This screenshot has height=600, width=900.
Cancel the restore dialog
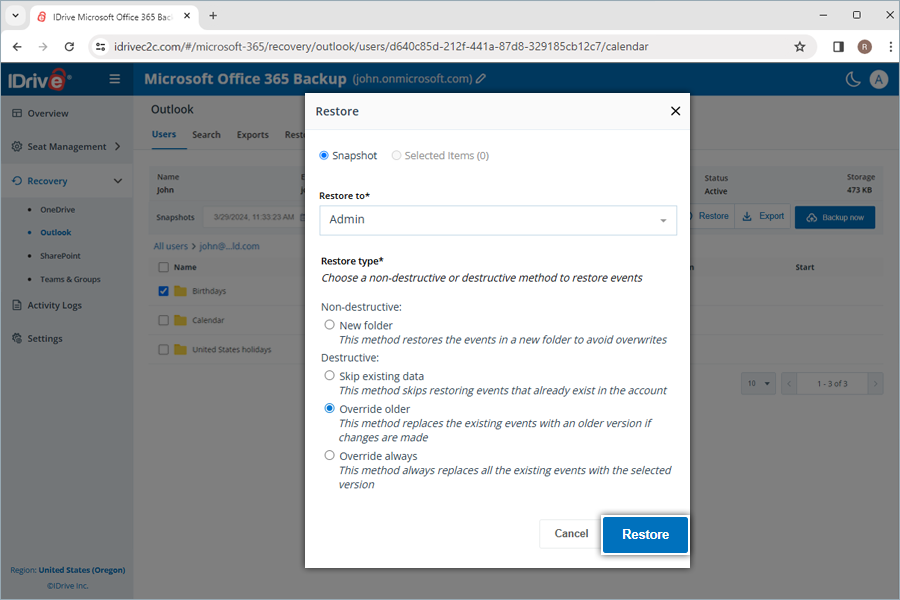tap(570, 533)
